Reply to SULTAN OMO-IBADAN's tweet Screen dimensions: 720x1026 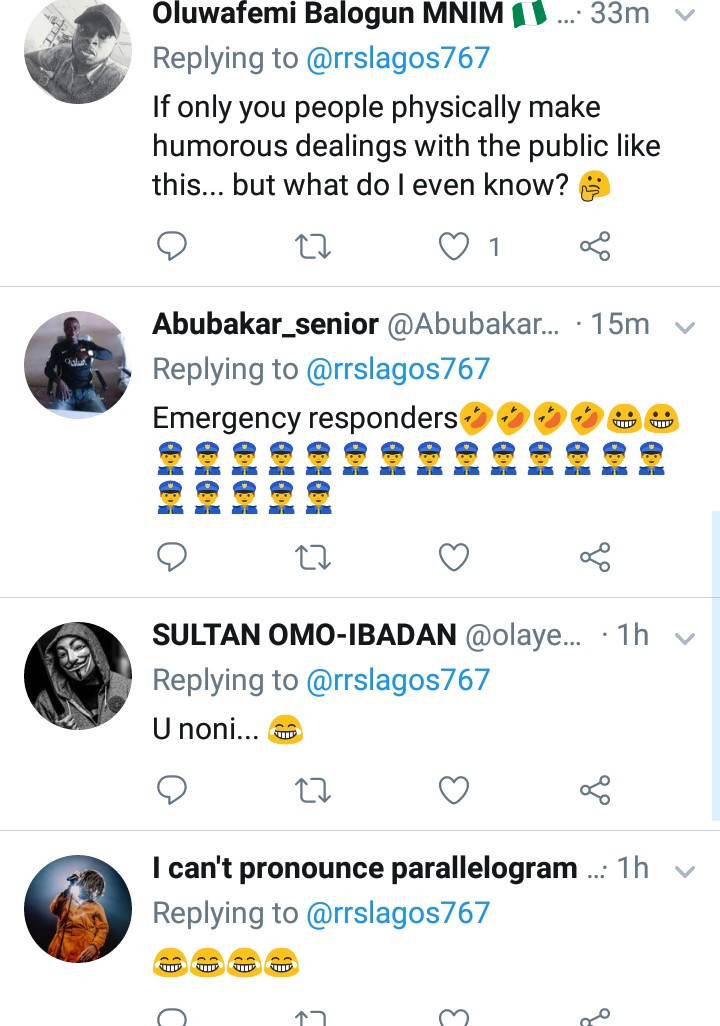pyautogui.click(x=173, y=791)
